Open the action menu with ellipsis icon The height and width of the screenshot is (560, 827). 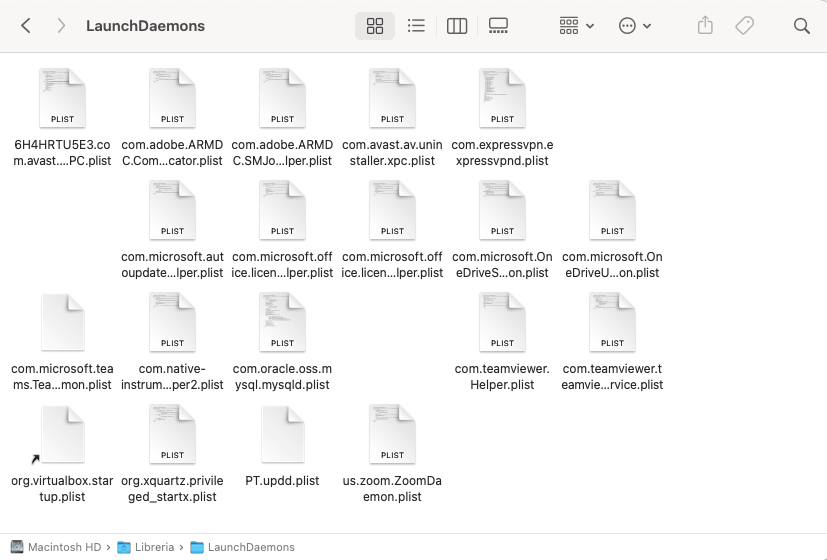point(634,25)
